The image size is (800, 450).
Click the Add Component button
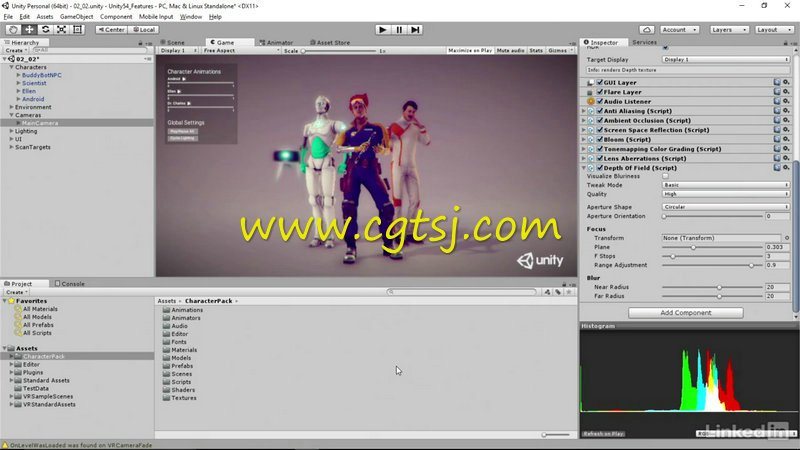[x=685, y=312]
